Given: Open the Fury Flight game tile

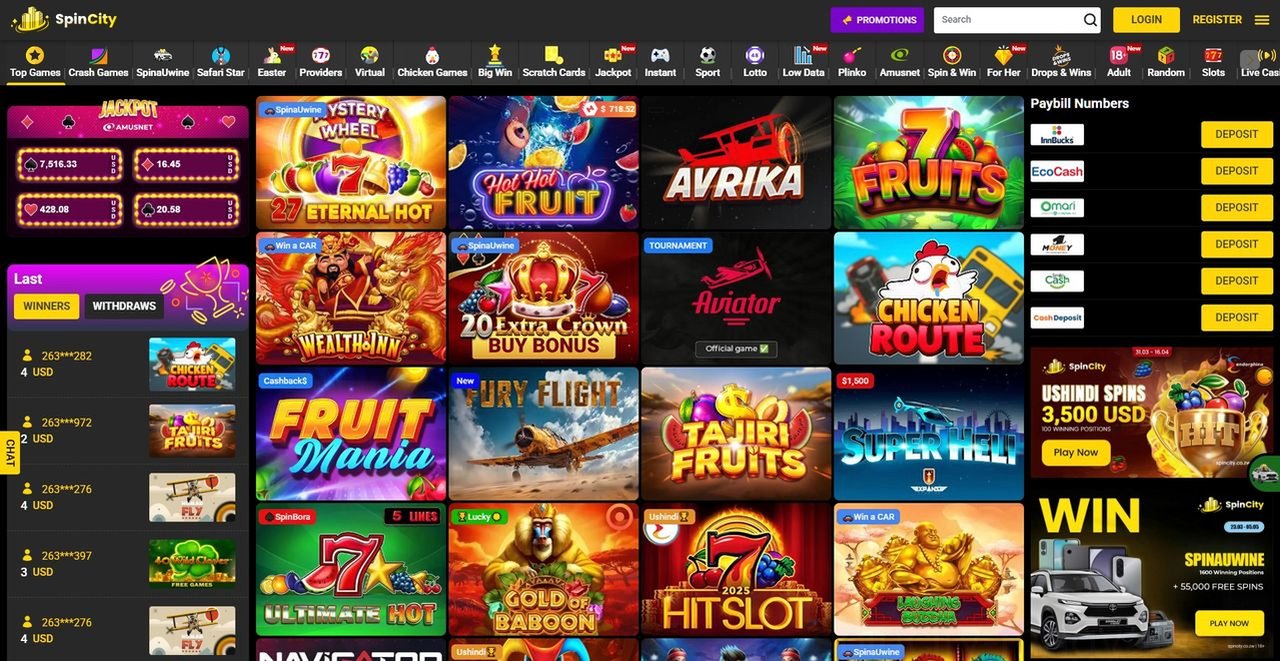Looking at the screenshot, I should (543, 434).
